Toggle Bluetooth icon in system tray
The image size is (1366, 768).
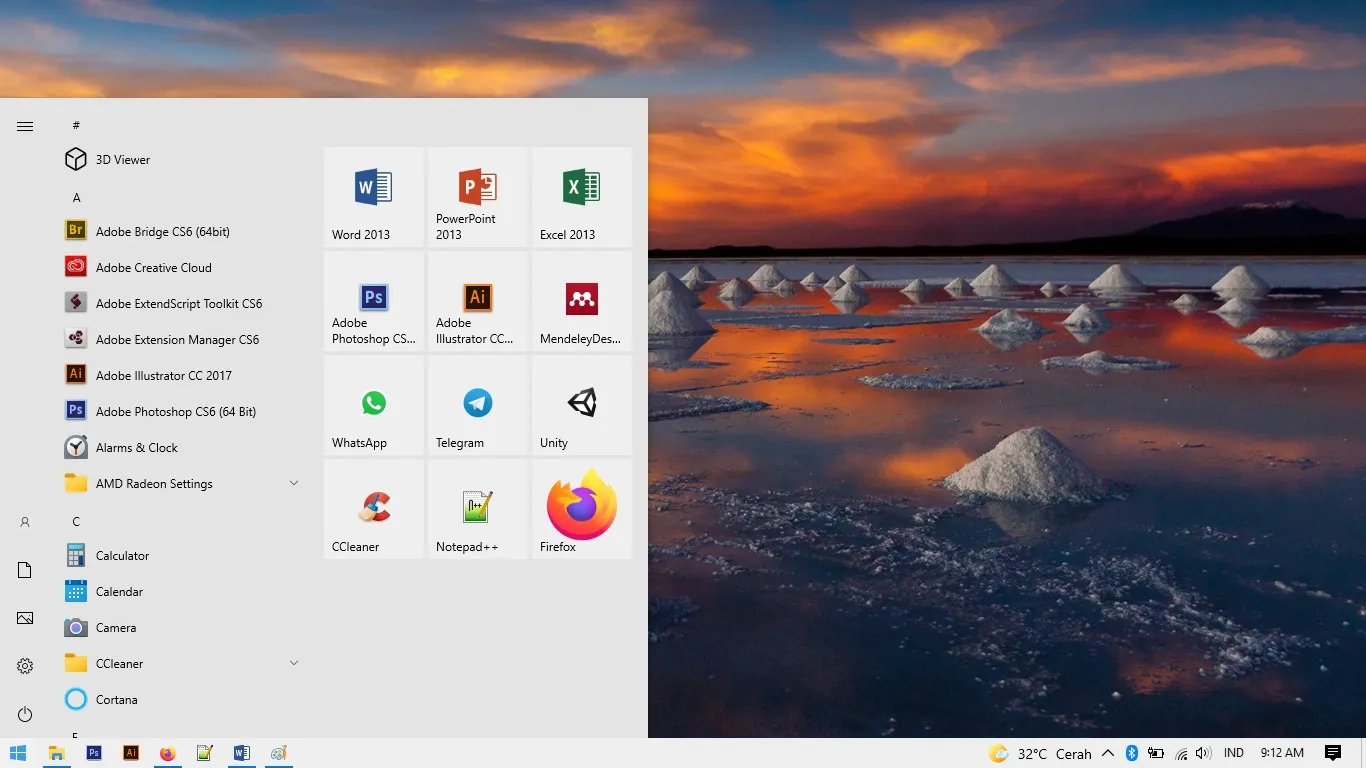click(x=1132, y=753)
